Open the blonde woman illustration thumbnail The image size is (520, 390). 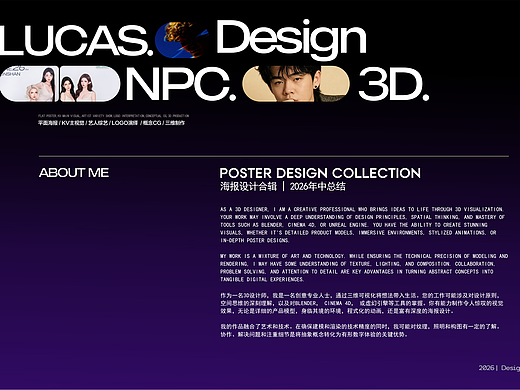pos(29,84)
